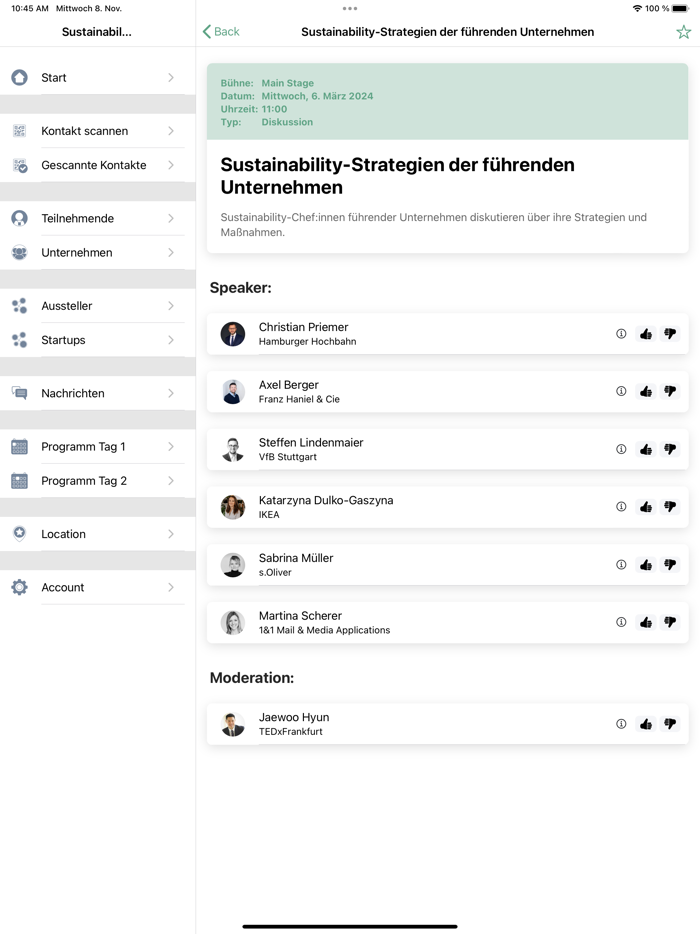Give Axel Berger a thumbs up
This screenshot has height=934, width=700.
click(x=645, y=391)
